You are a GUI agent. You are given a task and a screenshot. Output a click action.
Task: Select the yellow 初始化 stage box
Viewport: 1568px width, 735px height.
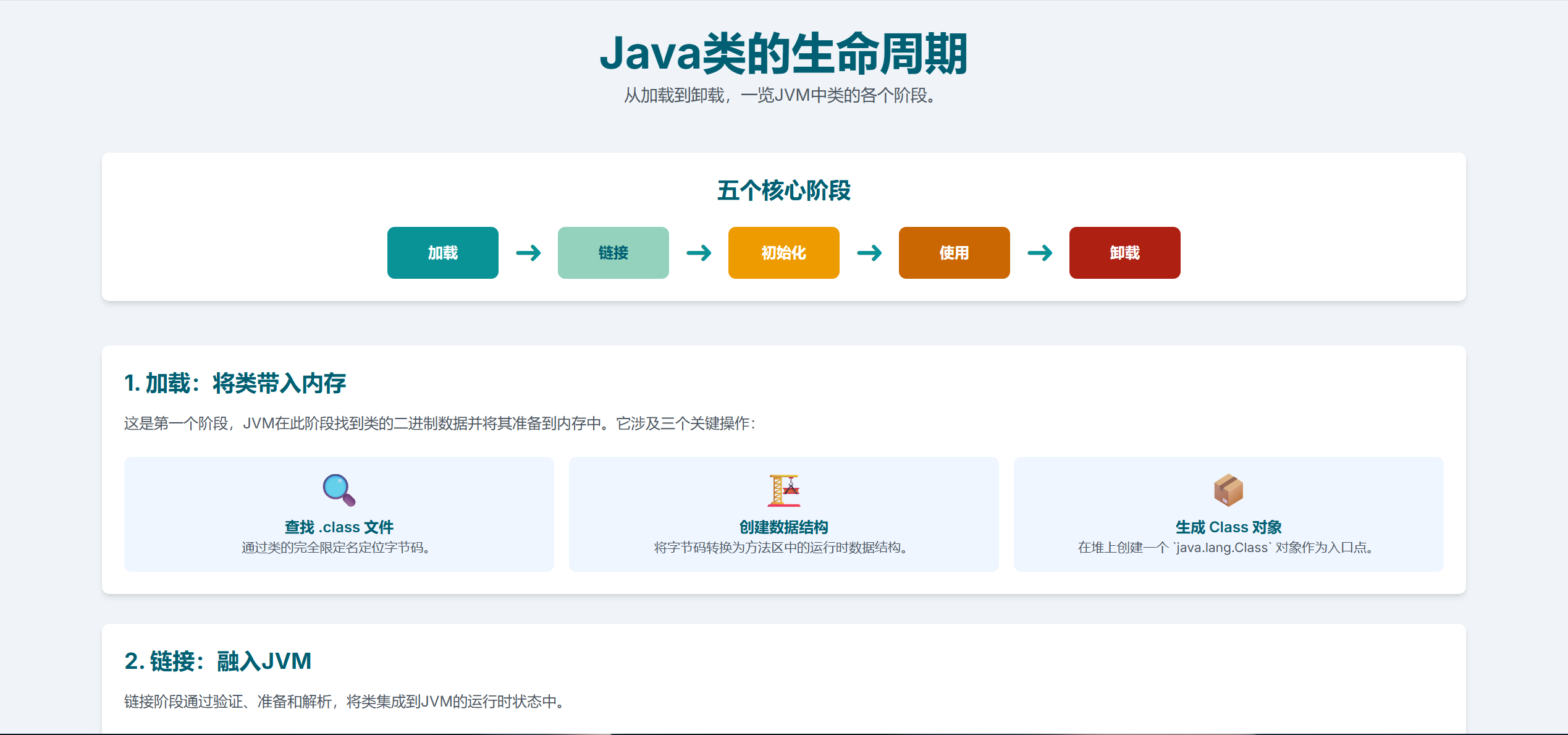[x=783, y=253]
